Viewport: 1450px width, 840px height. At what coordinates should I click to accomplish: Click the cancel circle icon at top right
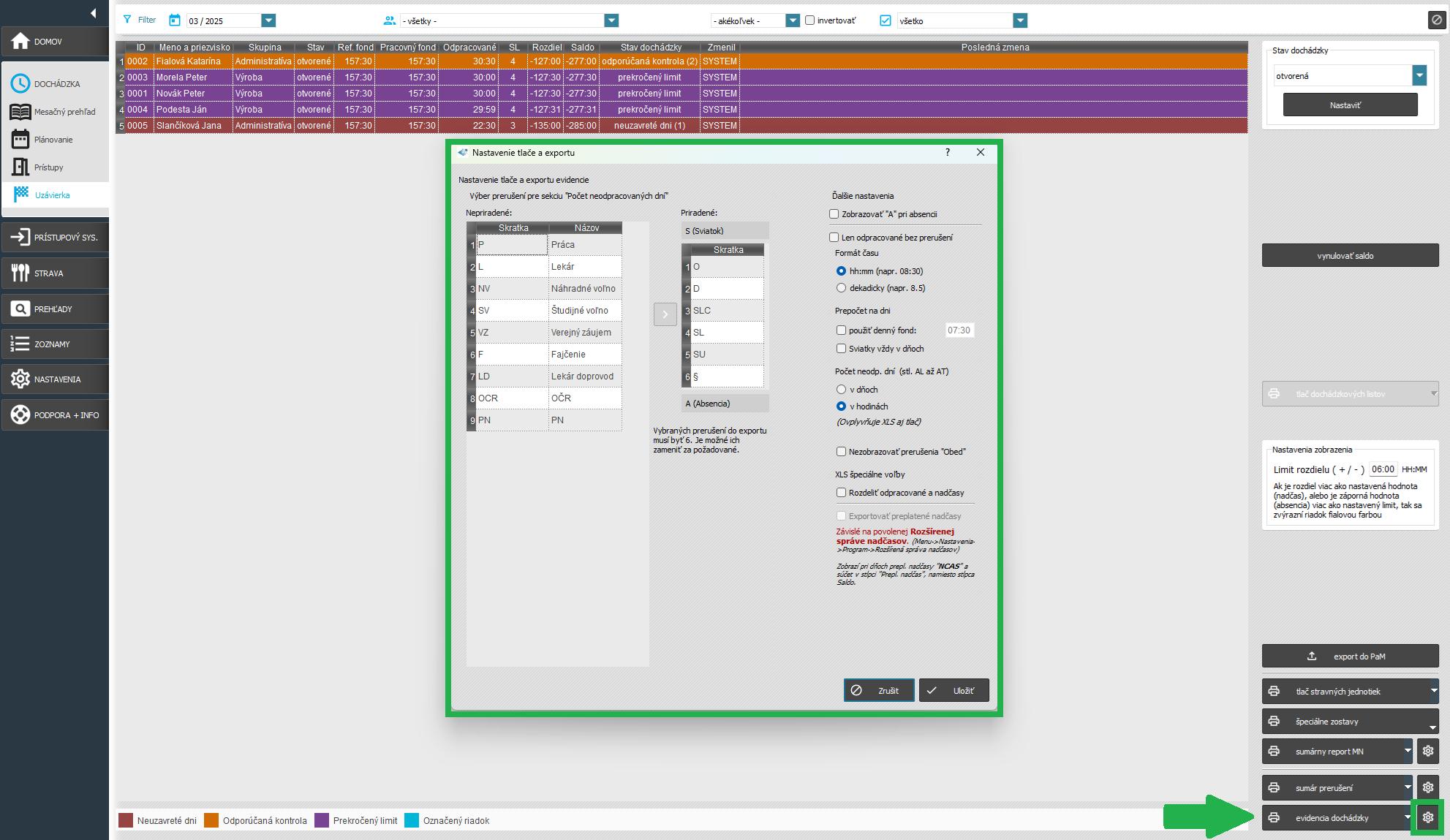click(x=1436, y=20)
